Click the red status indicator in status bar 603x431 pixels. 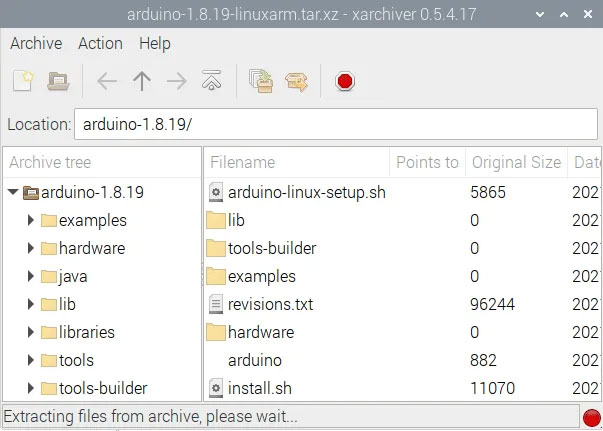[x=591, y=418]
